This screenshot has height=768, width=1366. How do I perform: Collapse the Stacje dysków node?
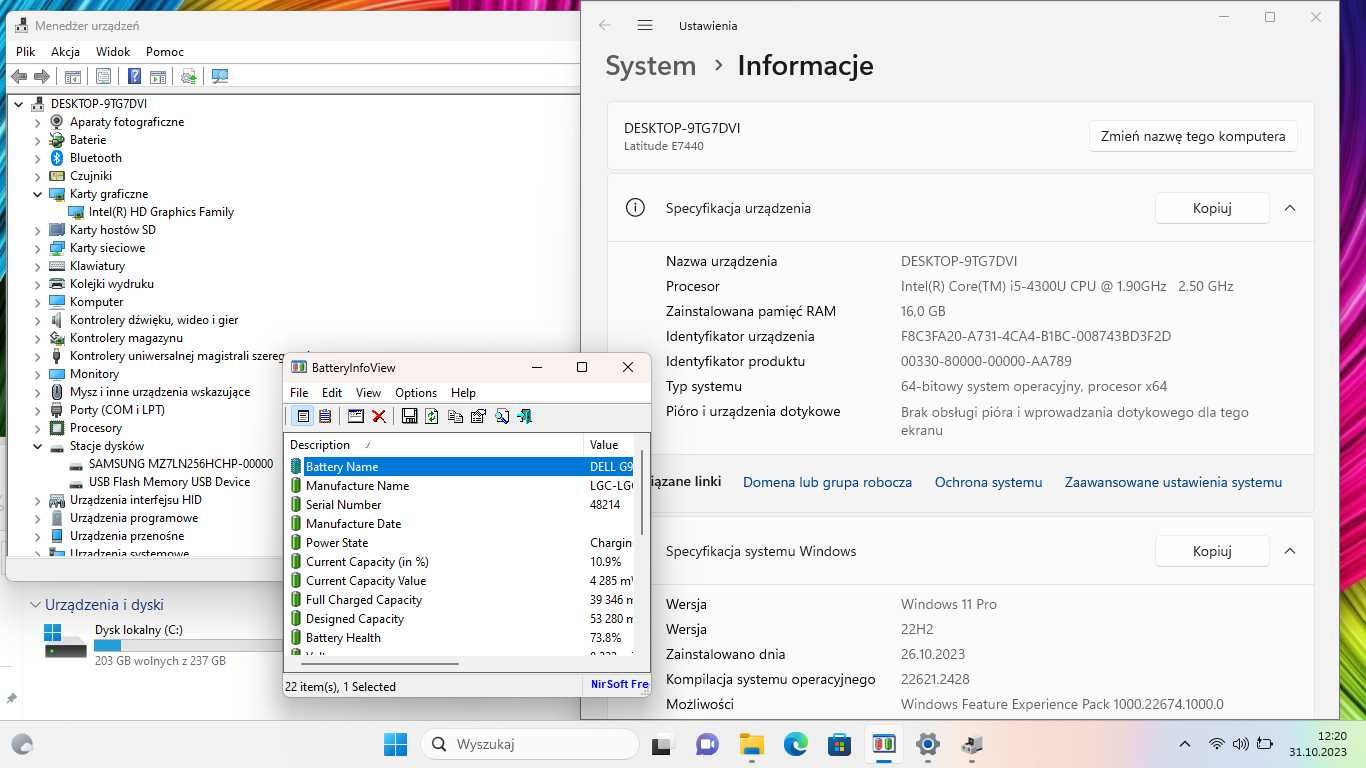[38, 446]
